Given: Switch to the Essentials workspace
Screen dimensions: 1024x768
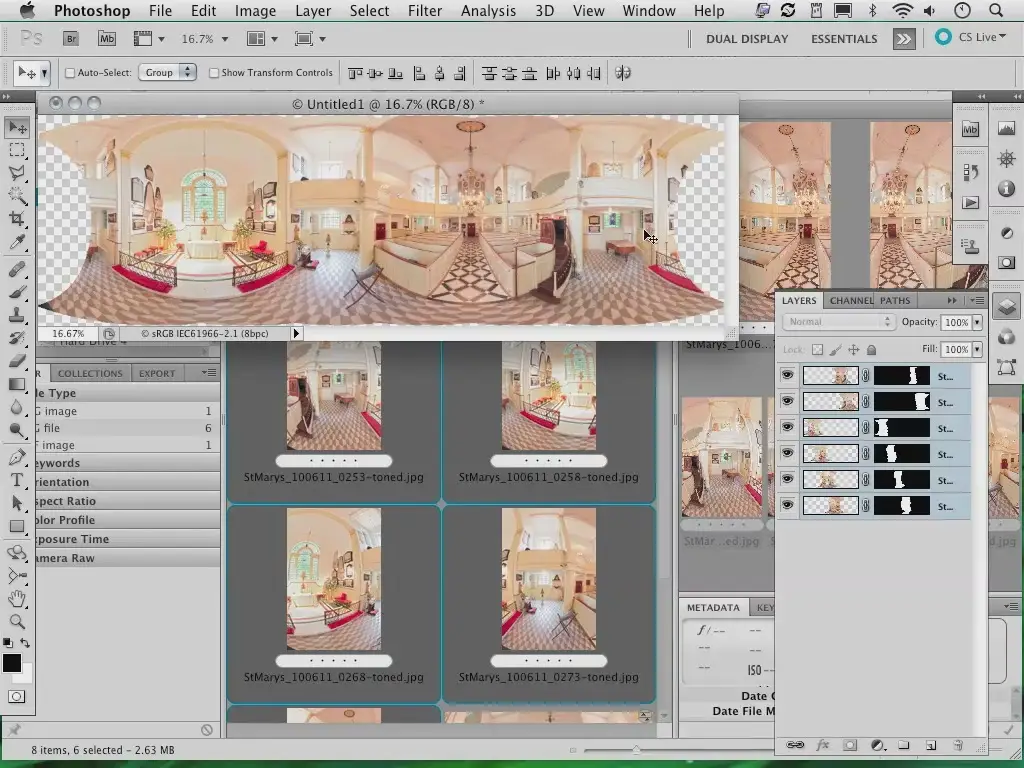Looking at the screenshot, I should pyautogui.click(x=844, y=39).
